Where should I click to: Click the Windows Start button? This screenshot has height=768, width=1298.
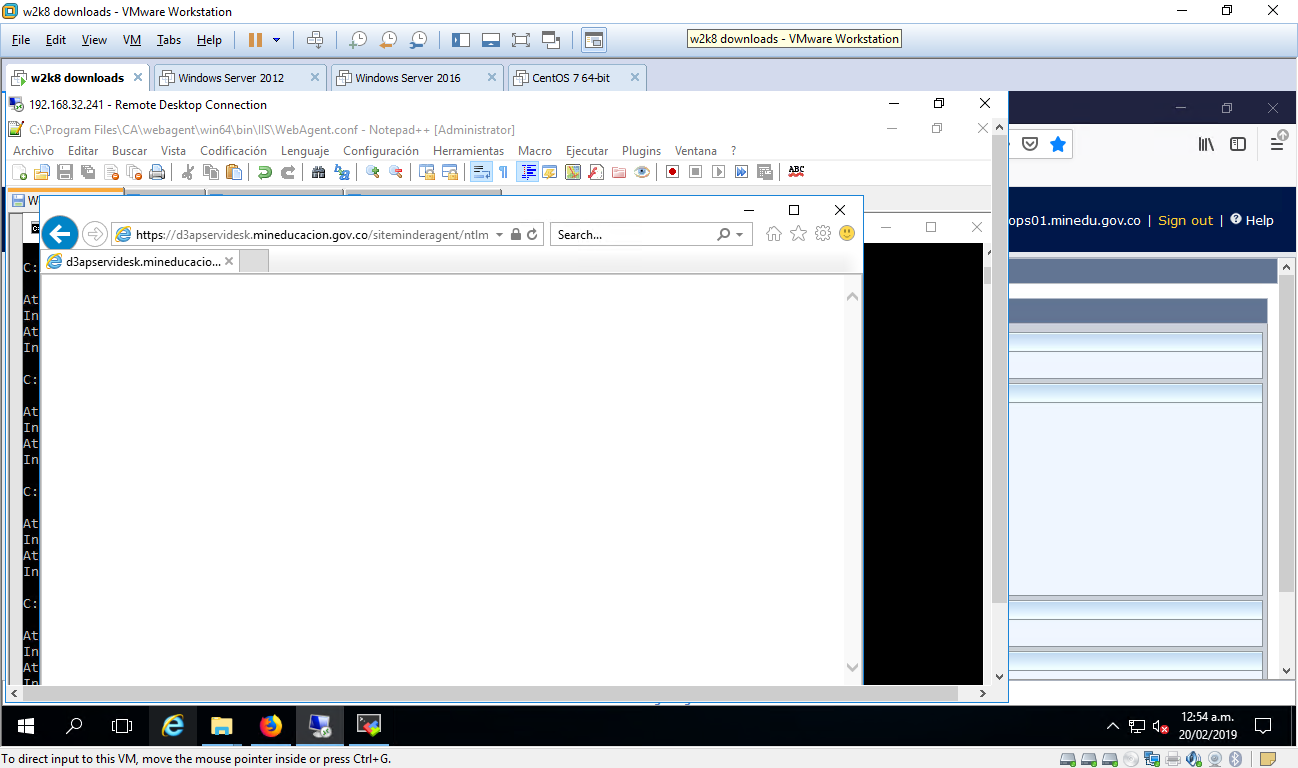tap(26, 726)
